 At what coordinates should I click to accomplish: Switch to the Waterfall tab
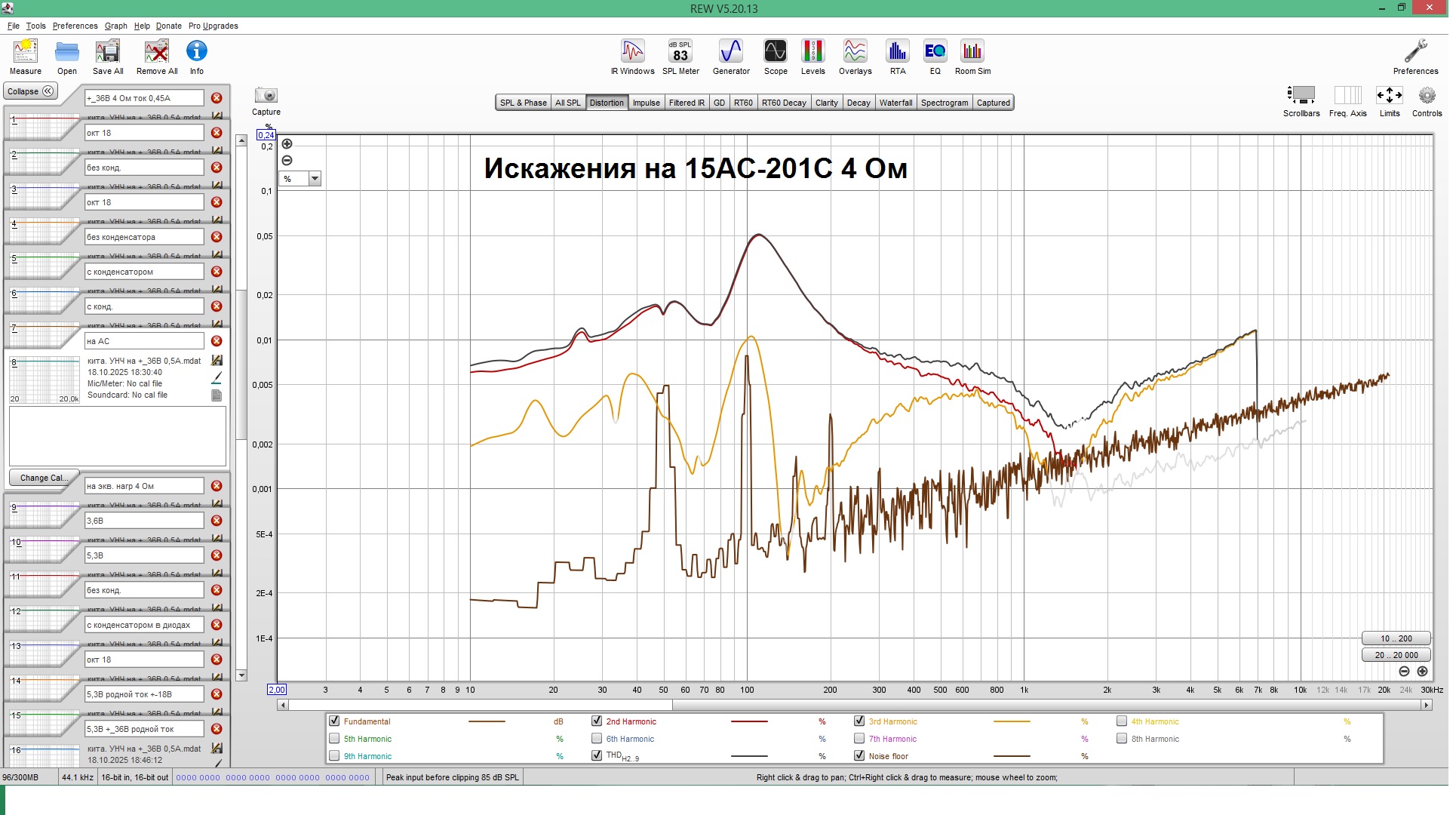click(x=895, y=102)
